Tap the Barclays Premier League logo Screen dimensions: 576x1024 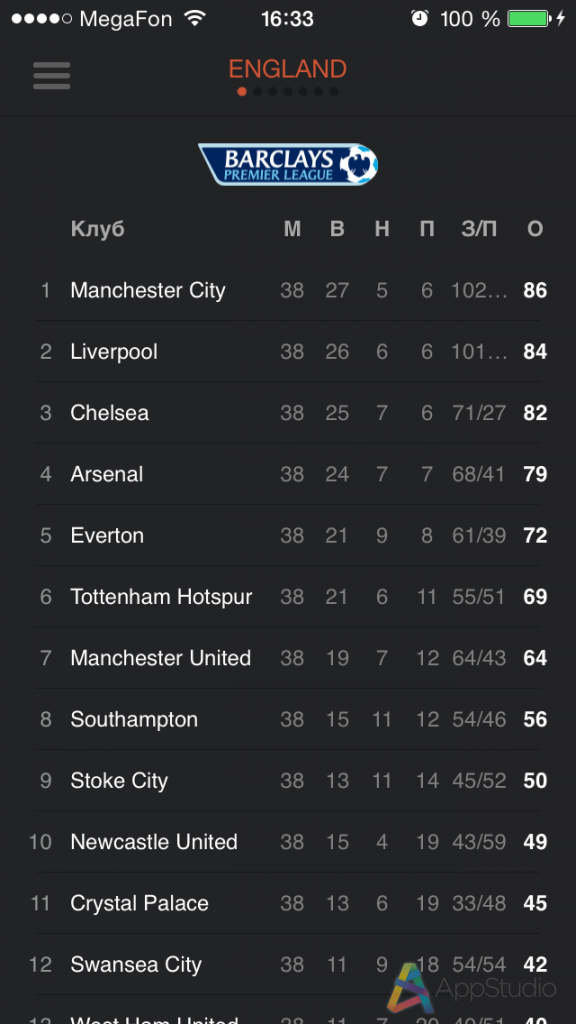[x=288, y=164]
